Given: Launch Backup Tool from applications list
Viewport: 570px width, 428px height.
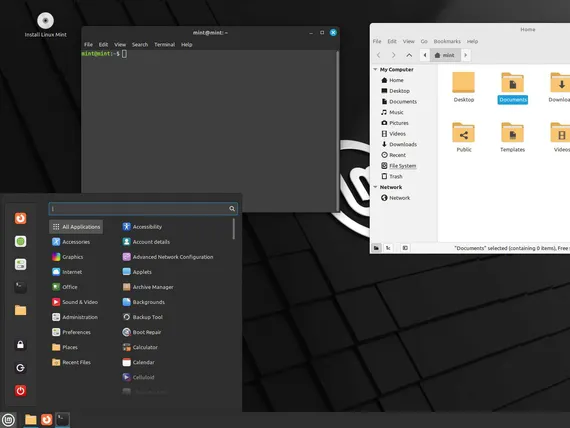Looking at the screenshot, I should click(x=142, y=317).
